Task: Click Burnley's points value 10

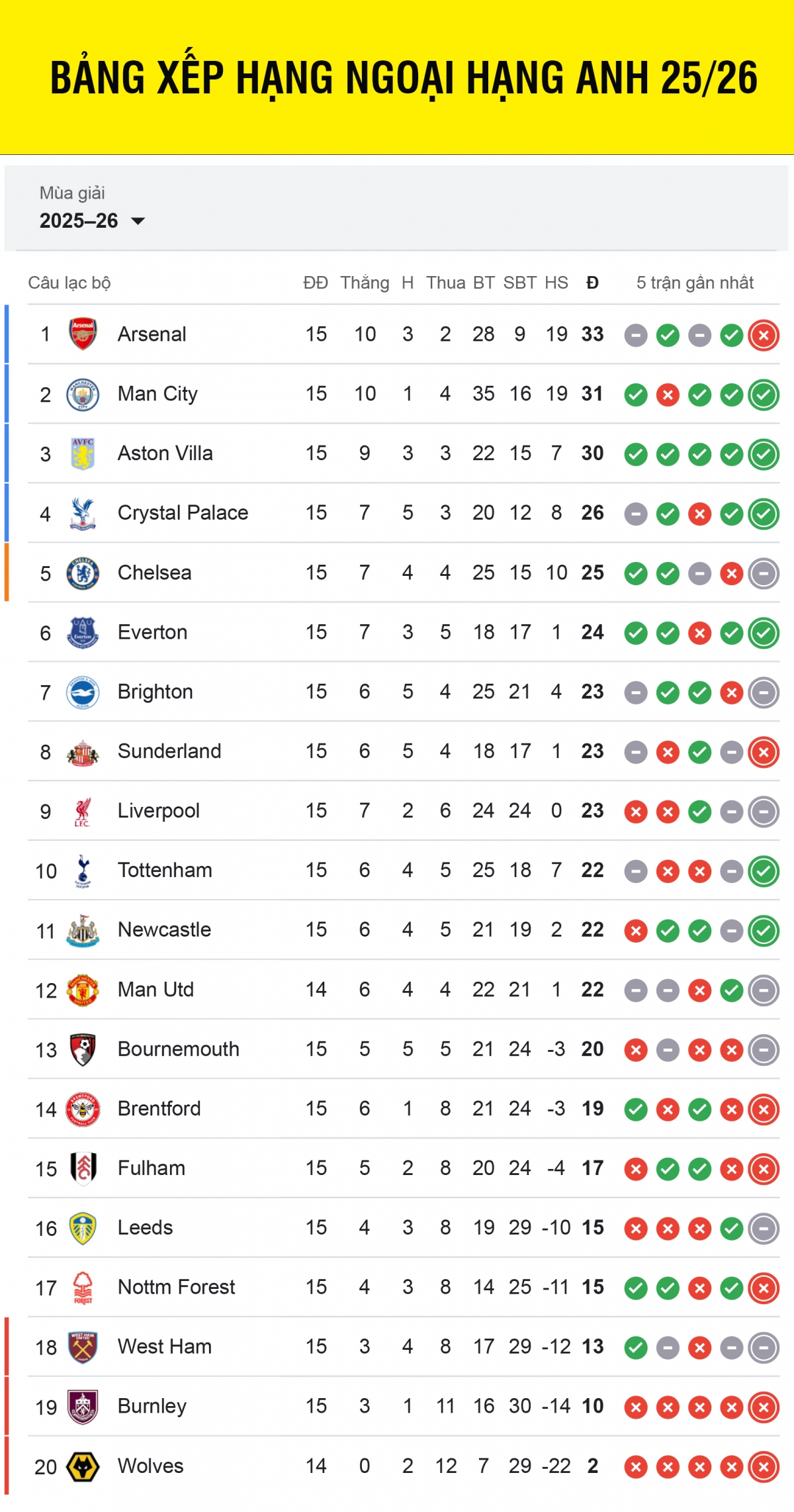Action: pos(592,1407)
